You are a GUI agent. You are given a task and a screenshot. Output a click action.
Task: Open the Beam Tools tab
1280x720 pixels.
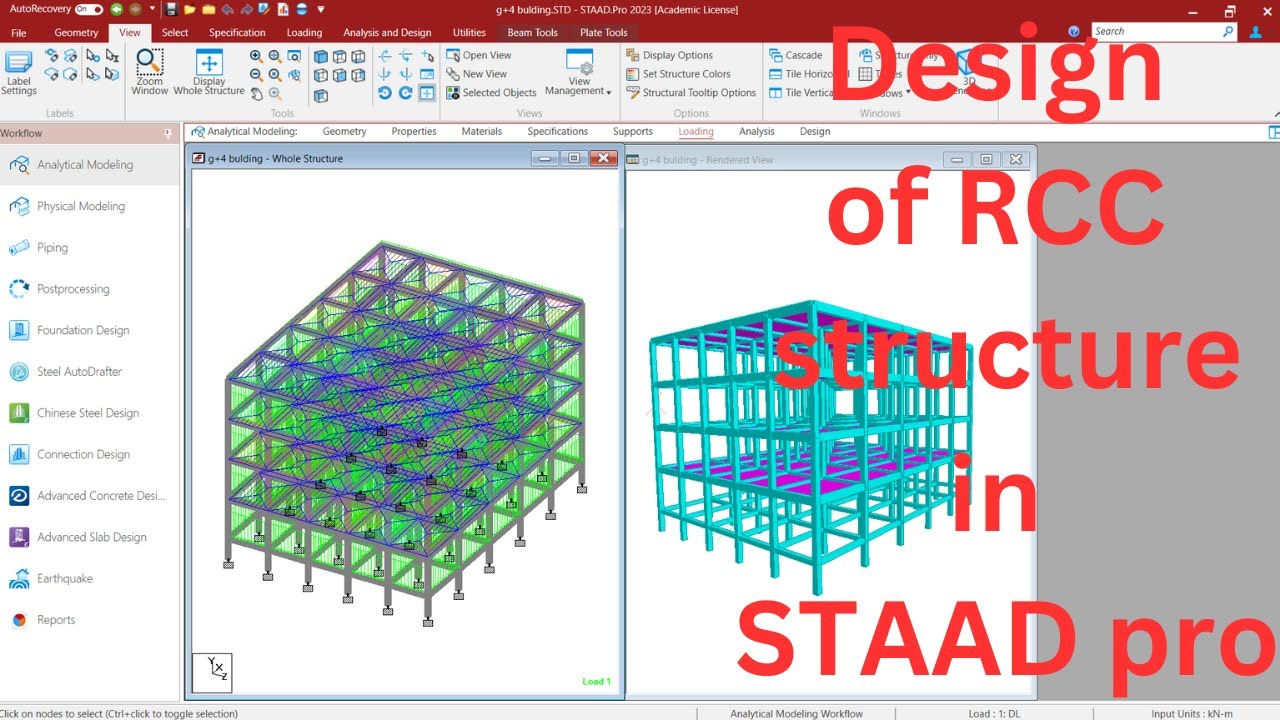tap(533, 32)
